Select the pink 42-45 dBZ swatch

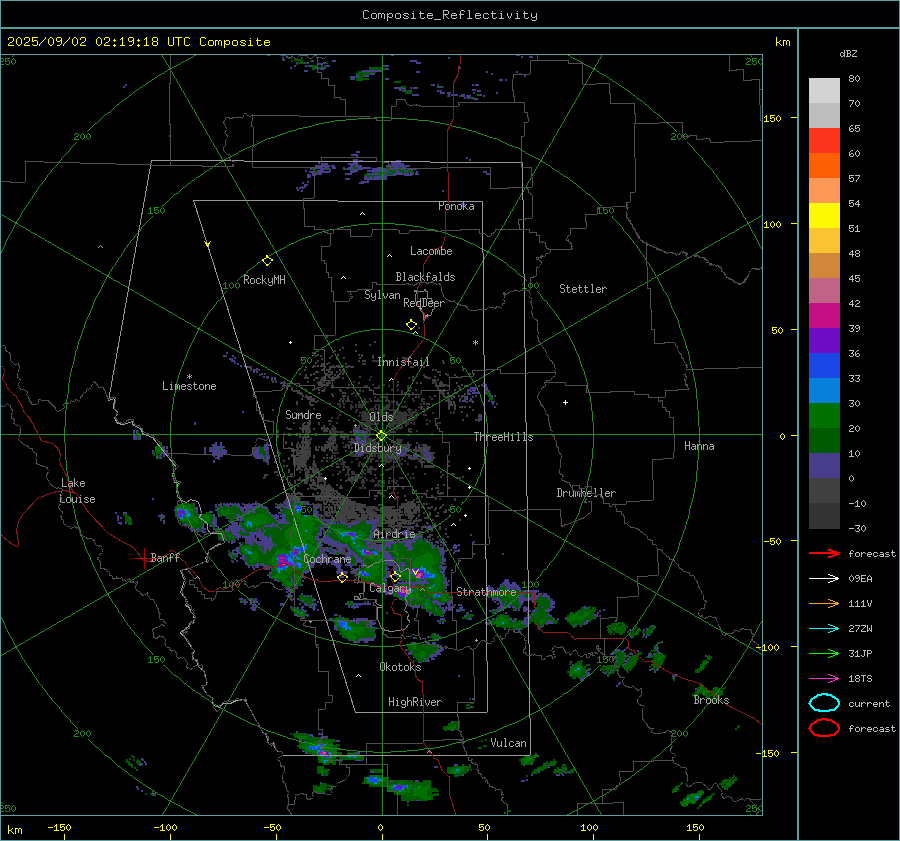pos(824,291)
